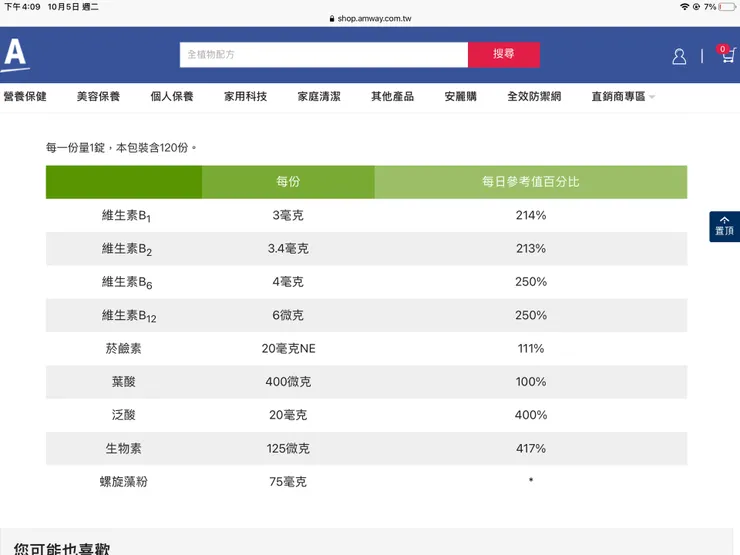740x555 pixels.
Task: Select the 每份 column header
Action: 288,182
